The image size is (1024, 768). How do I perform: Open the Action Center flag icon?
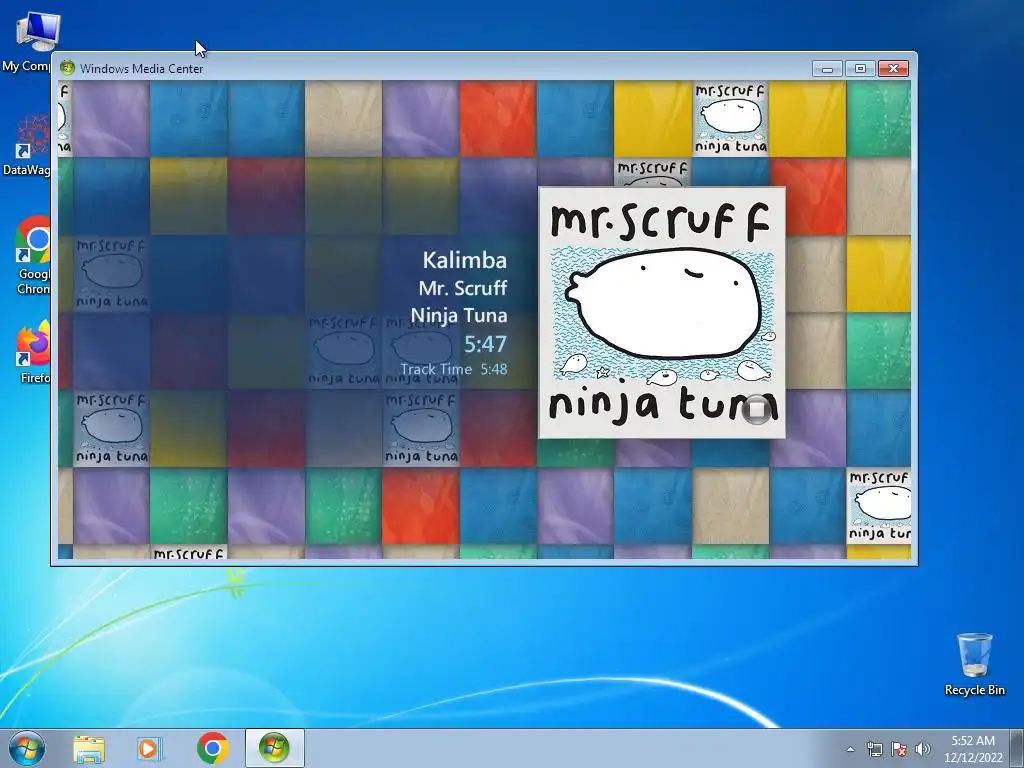click(899, 749)
